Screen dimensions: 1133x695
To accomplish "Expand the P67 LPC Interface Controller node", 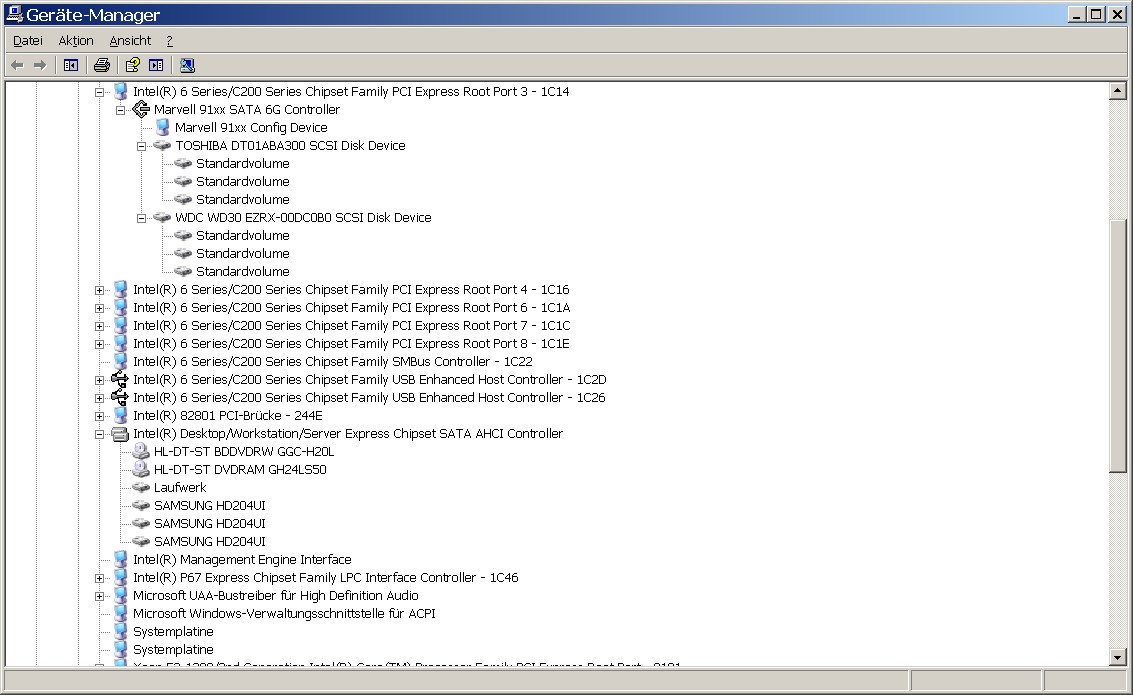I will click(x=99, y=578).
